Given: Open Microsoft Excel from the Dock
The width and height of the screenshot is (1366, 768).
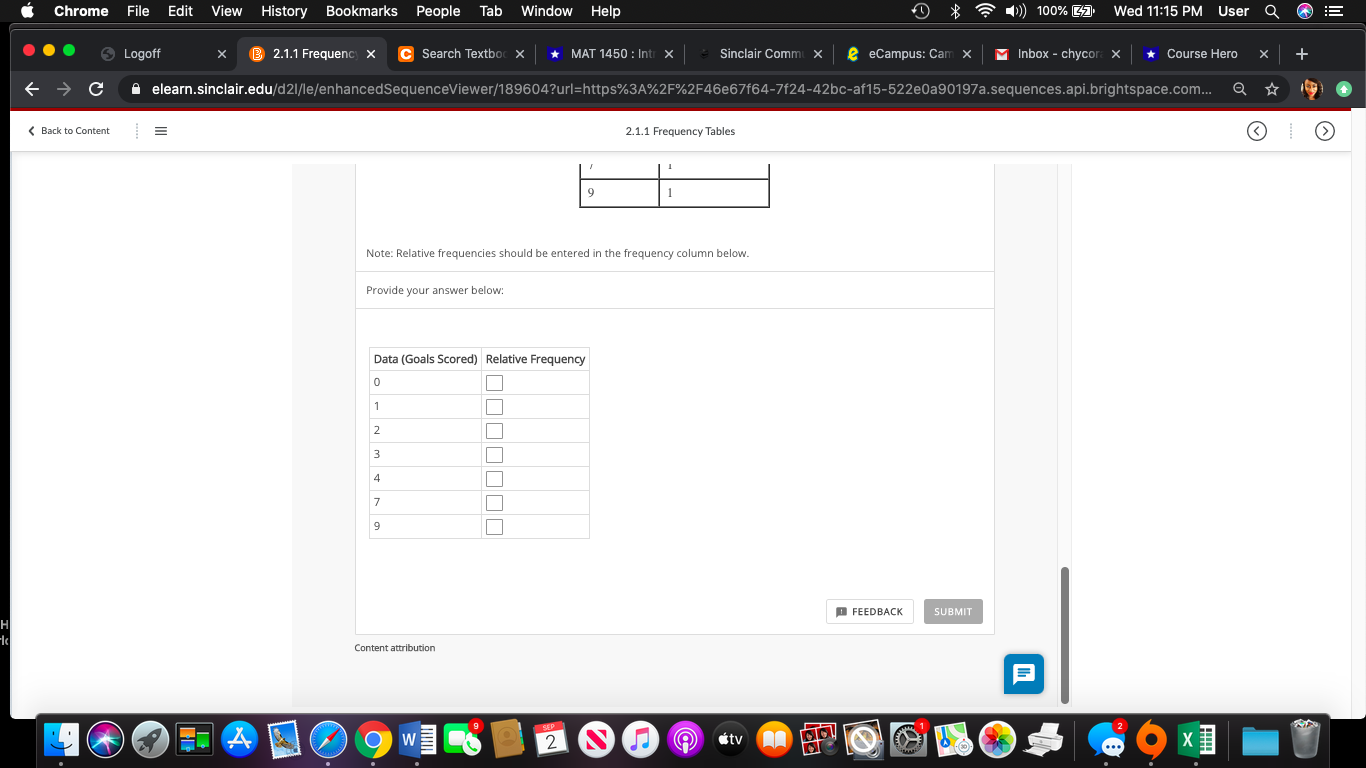Looking at the screenshot, I should (x=1197, y=739).
